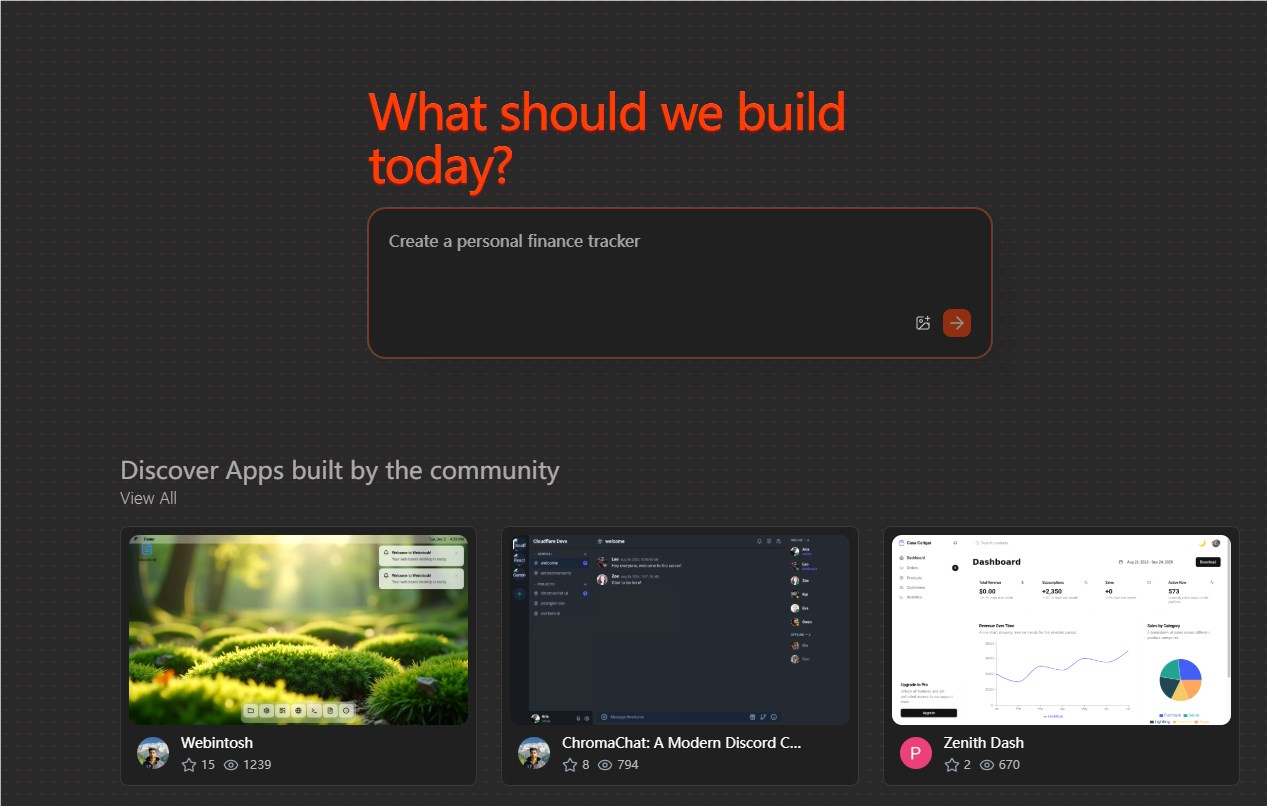Launch the globe browser icon in Webintosh's dock
Screen dimensions: 1267x806
pyautogui.click(x=298, y=710)
